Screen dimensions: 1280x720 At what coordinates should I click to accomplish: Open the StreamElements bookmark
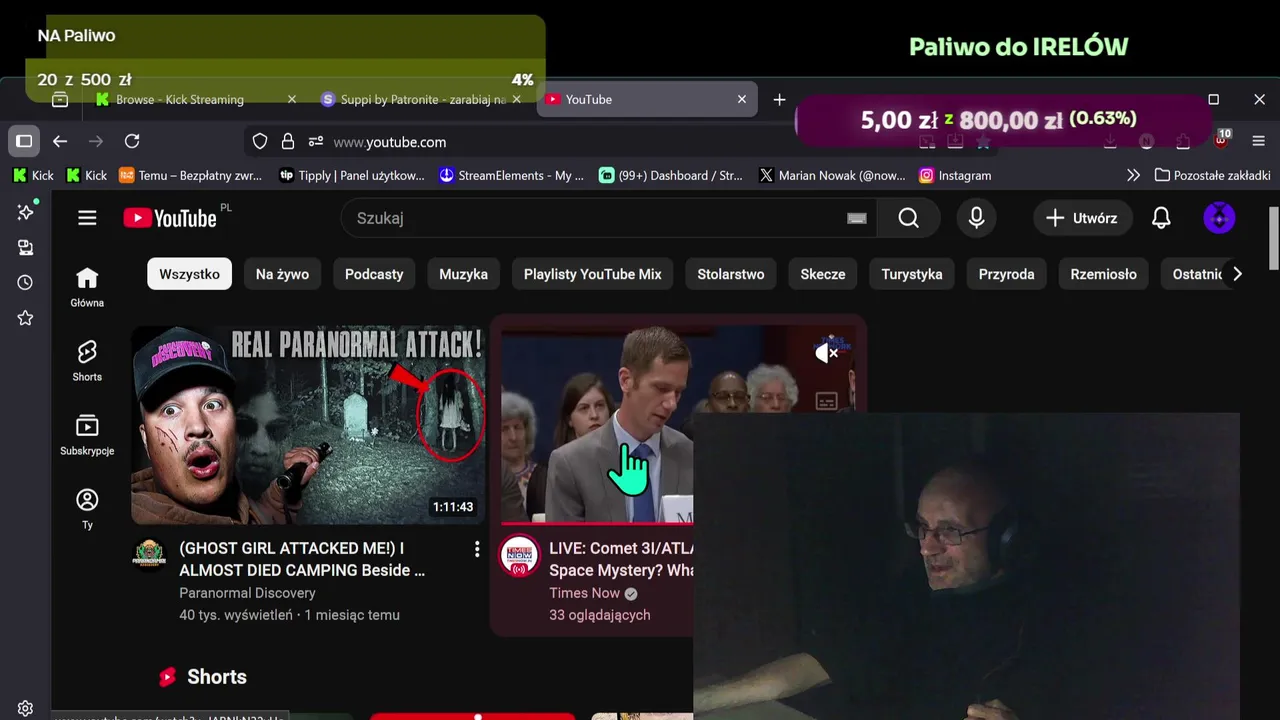[512, 175]
